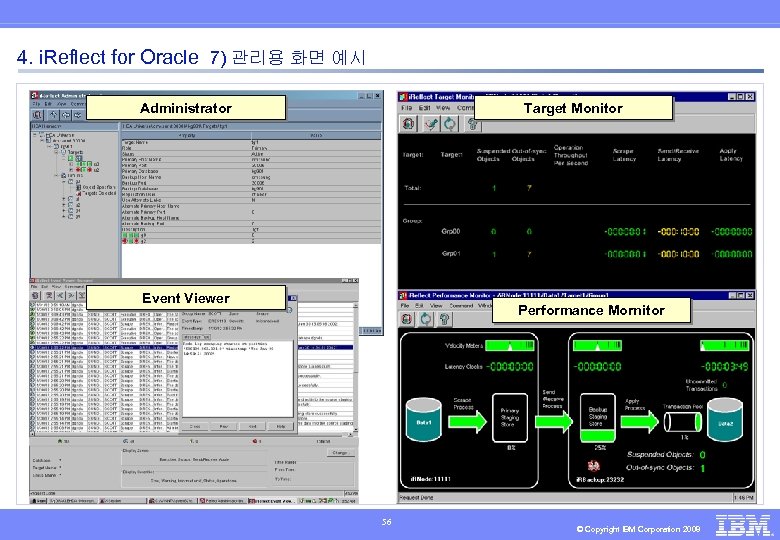Click Close button in event detail dialog
The width and height of the screenshot is (780, 540).
point(195,426)
